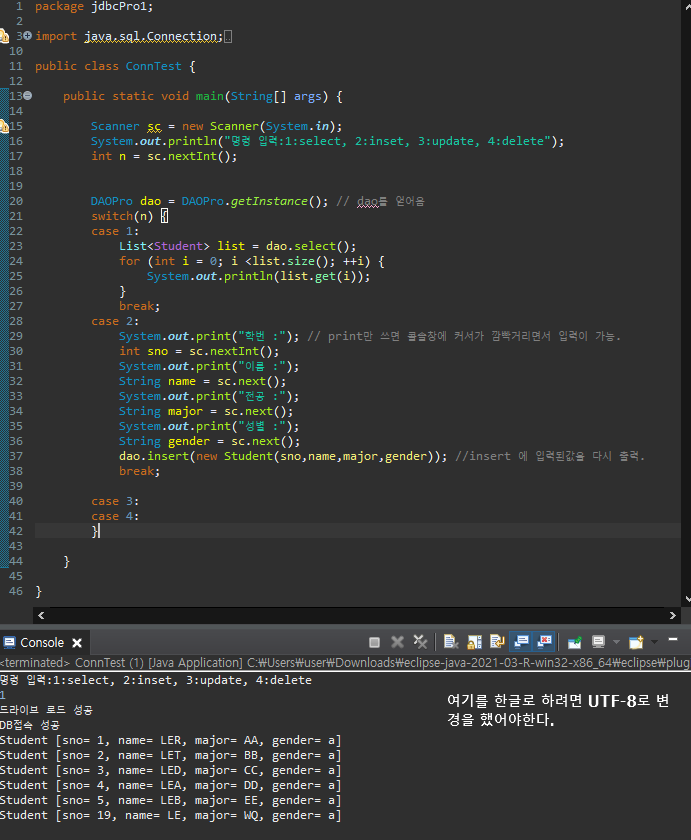Screen dimensions: 691x840
Task: Click the editor's right horizontal scroll arrow
Action: coord(673,616)
